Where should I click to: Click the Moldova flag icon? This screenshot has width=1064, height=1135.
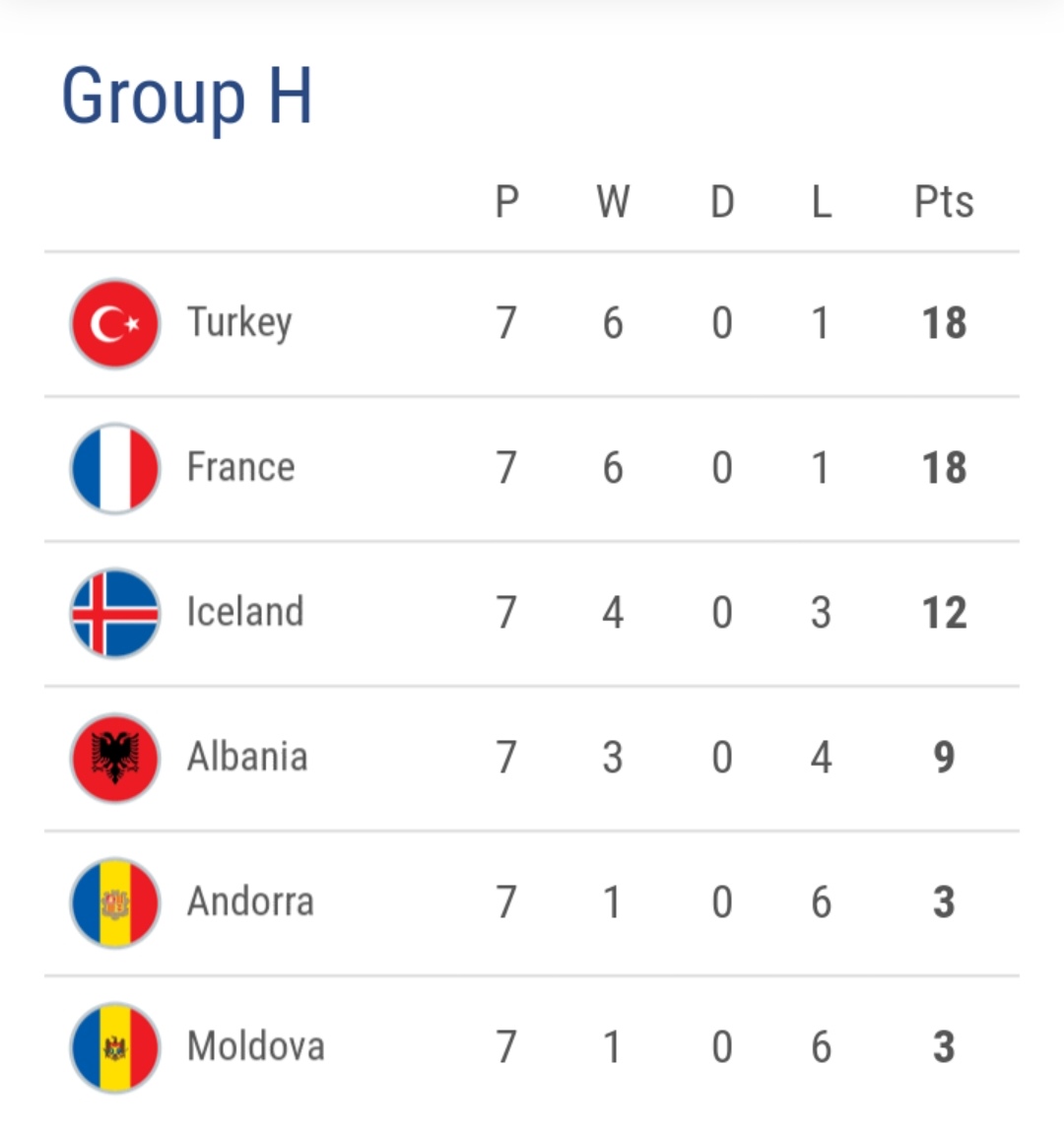[x=115, y=1047]
